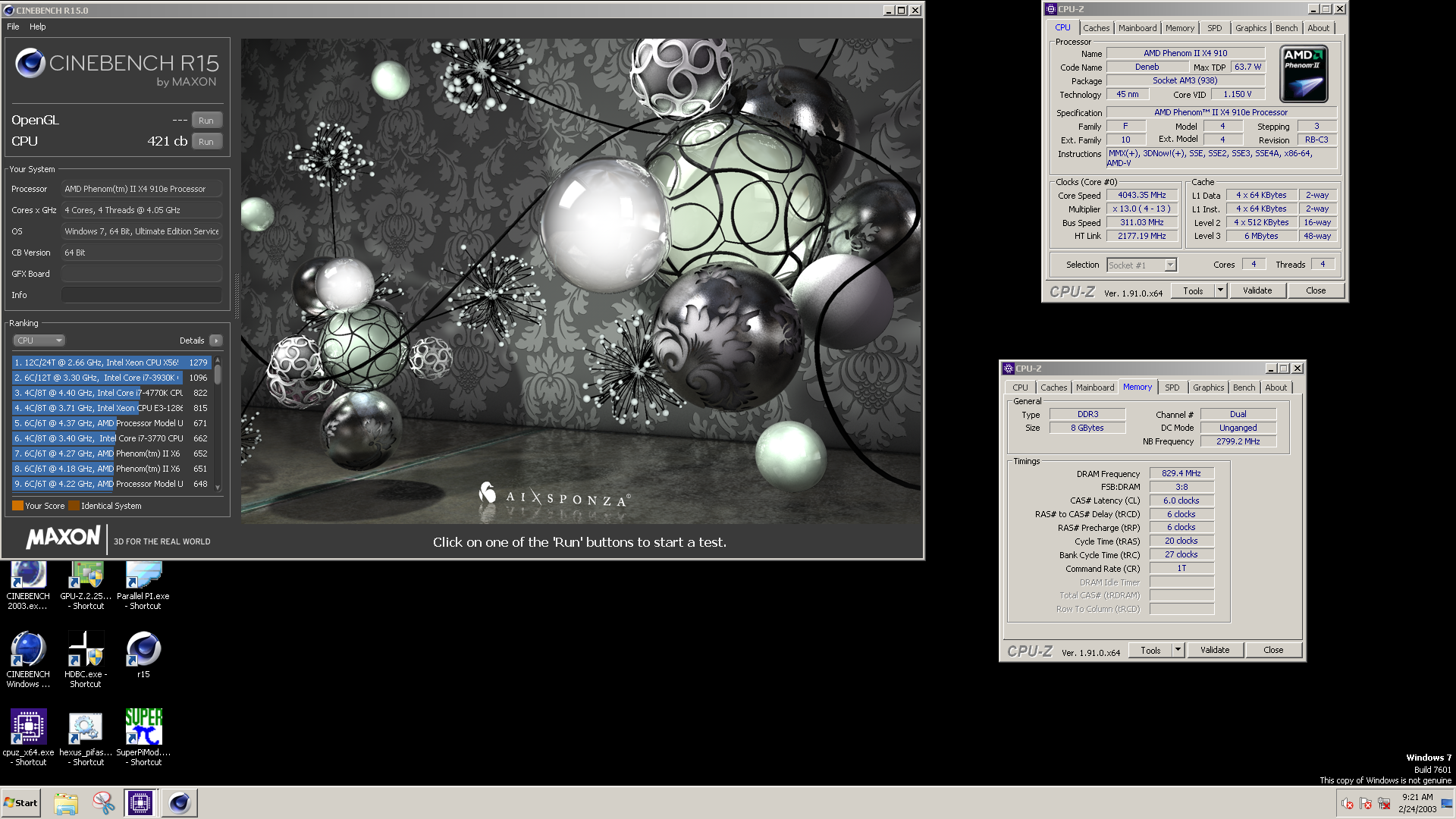Click the orange Your Score legend swatch
This screenshot has width=1456, height=819.
pyautogui.click(x=17, y=506)
